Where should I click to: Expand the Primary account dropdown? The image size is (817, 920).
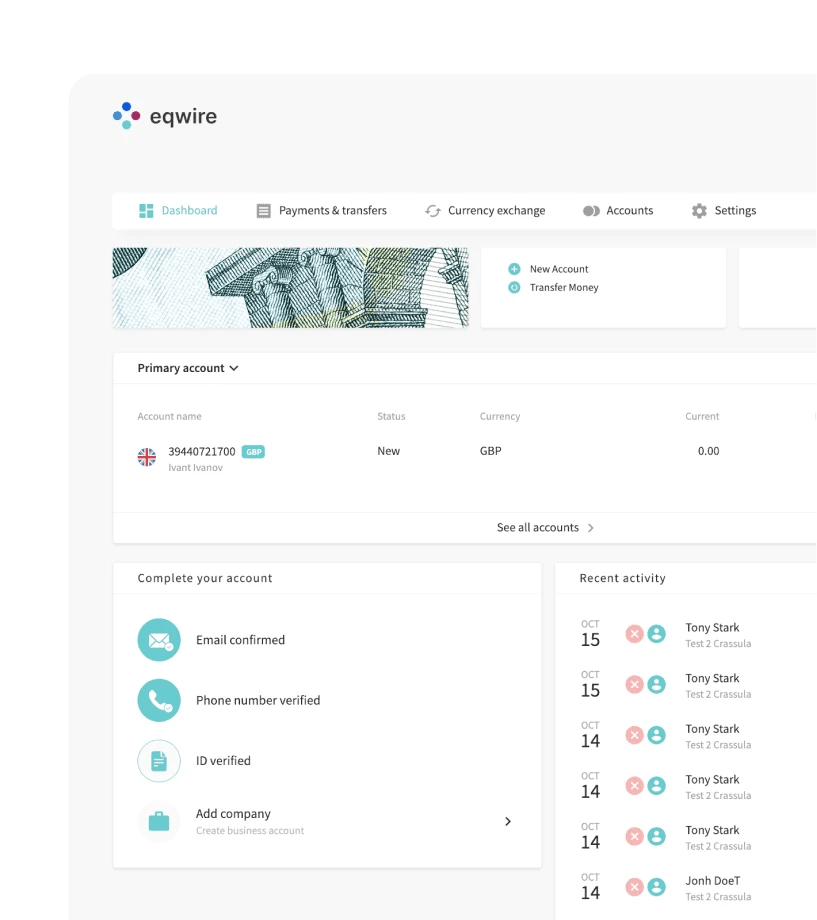tap(188, 368)
